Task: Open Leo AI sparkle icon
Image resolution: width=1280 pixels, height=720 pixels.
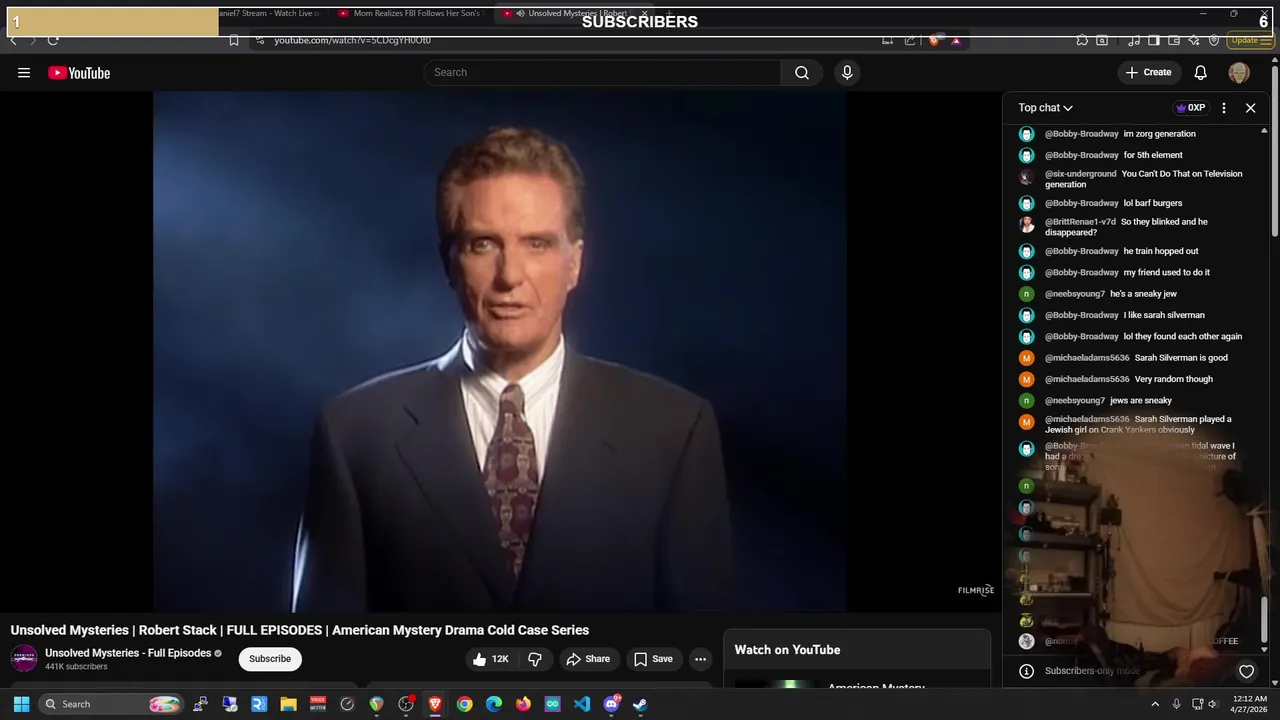Action: pyautogui.click(x=1194, y=40)
